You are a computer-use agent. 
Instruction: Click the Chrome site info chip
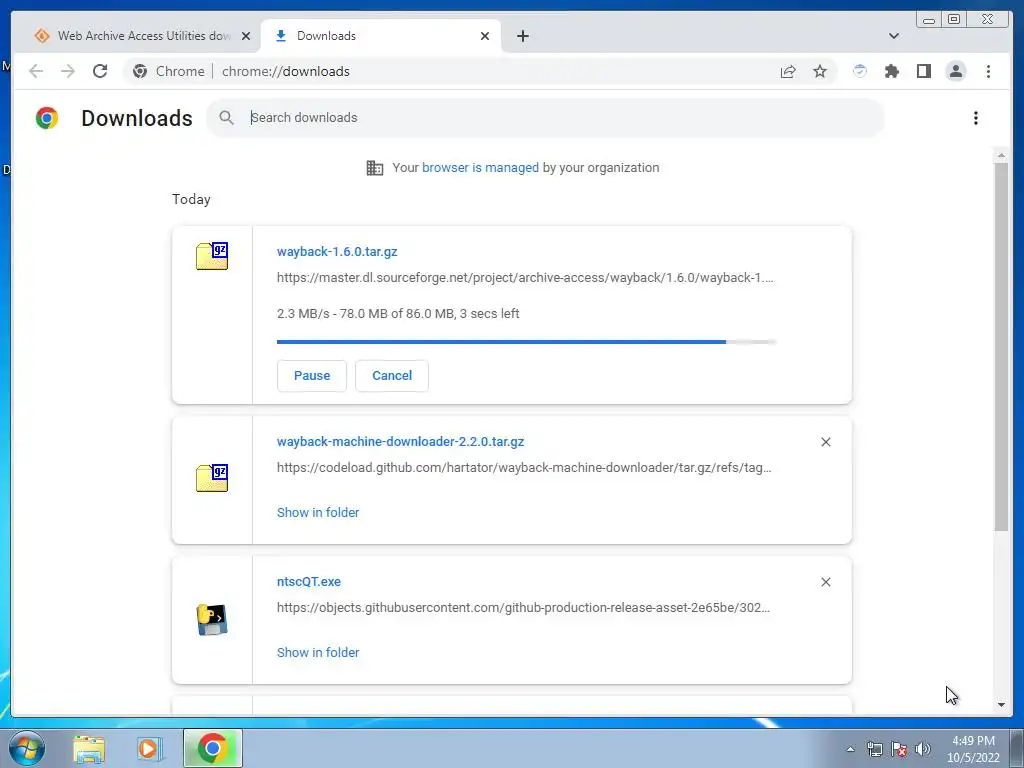click(x=168, y=71)
